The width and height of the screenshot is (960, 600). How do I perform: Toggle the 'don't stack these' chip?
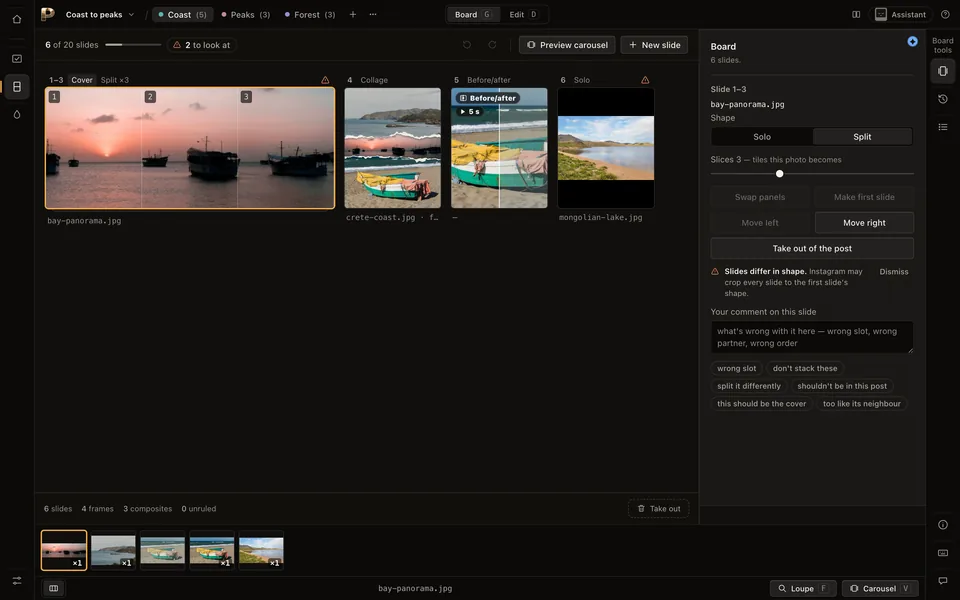pos(804,368)
